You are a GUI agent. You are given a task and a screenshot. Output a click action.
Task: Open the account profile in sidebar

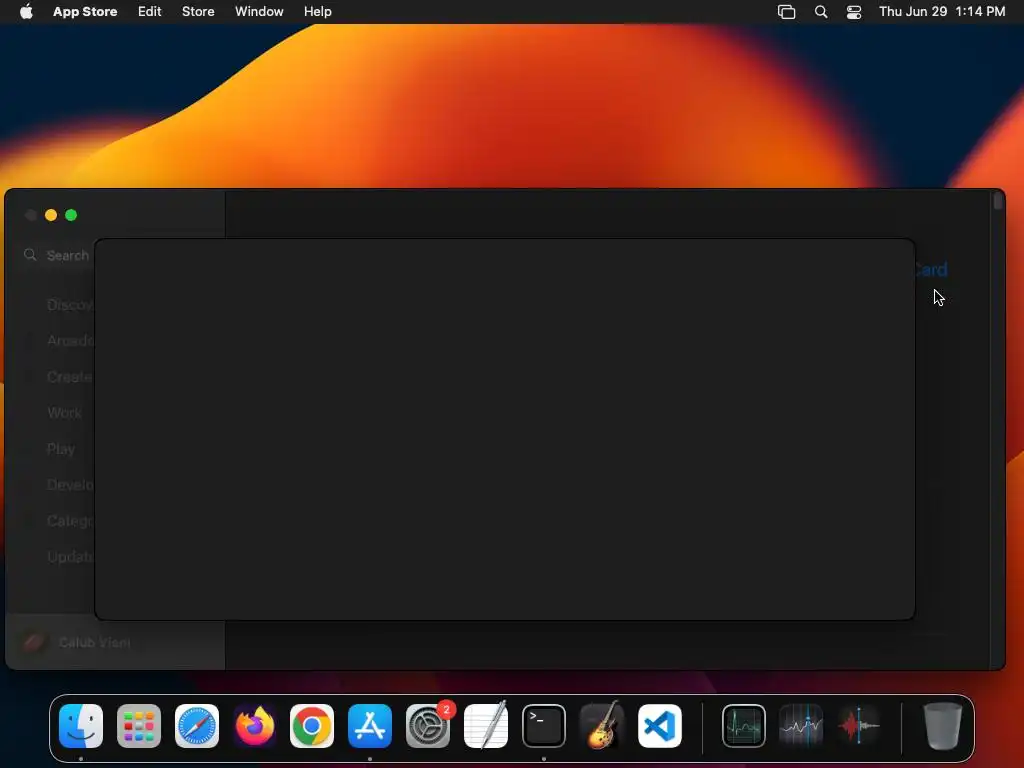pyautogui.click(x=76, y=643)
